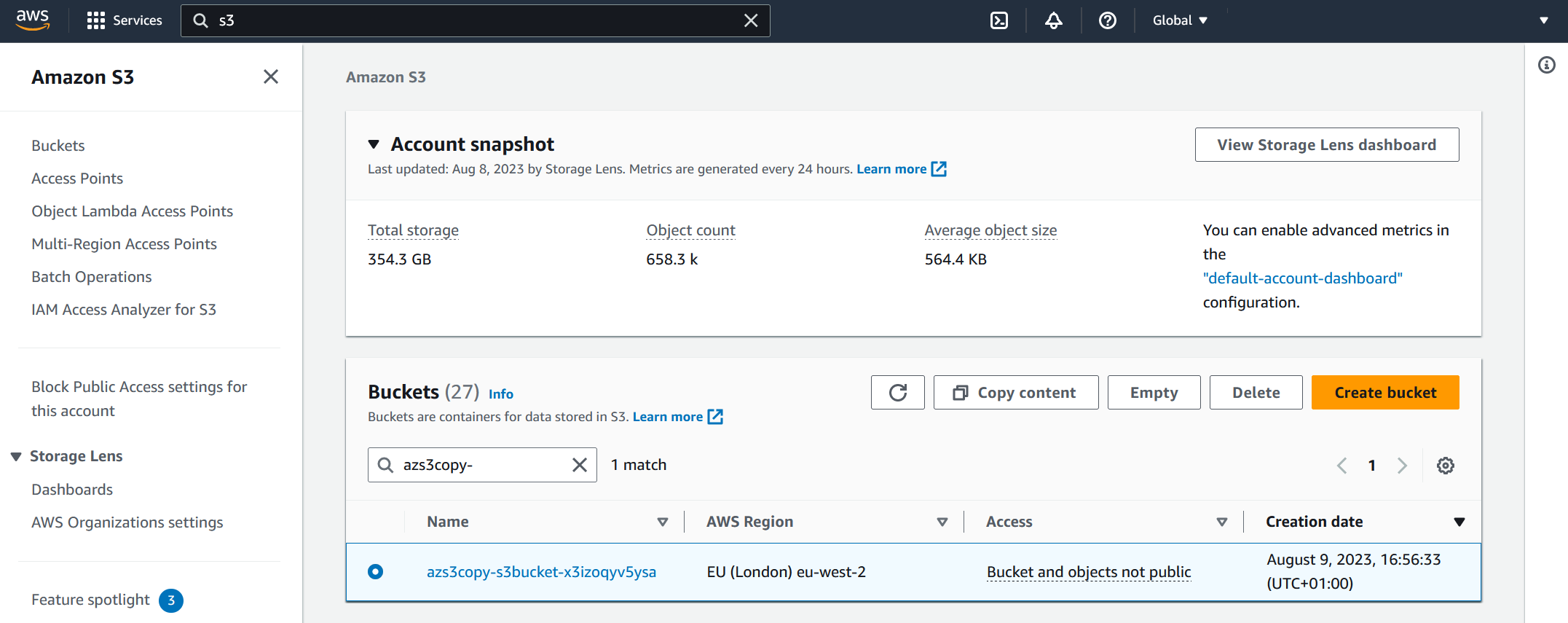Click the Object count metric label
1568x623 pixels.
tap(691, 230)
